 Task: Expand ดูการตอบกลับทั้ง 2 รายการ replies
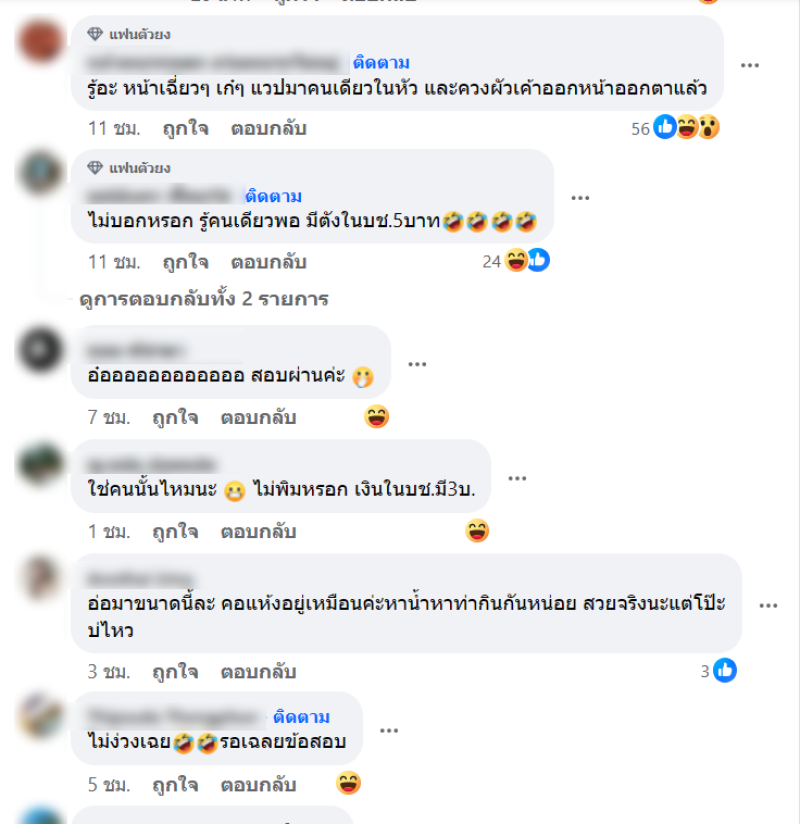tap(204, 299)
